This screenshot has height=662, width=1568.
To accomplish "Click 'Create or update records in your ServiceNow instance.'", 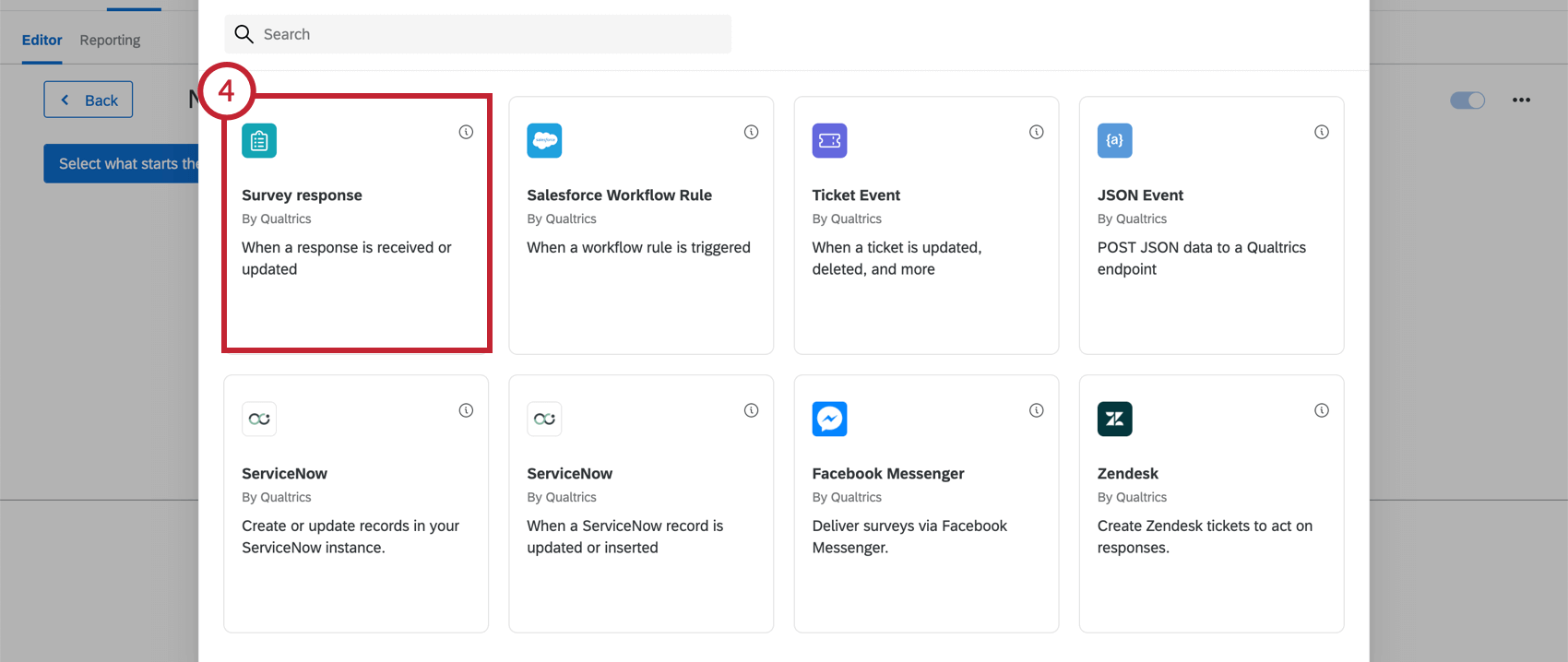I will pyautogui.click(x=350, y=537).
